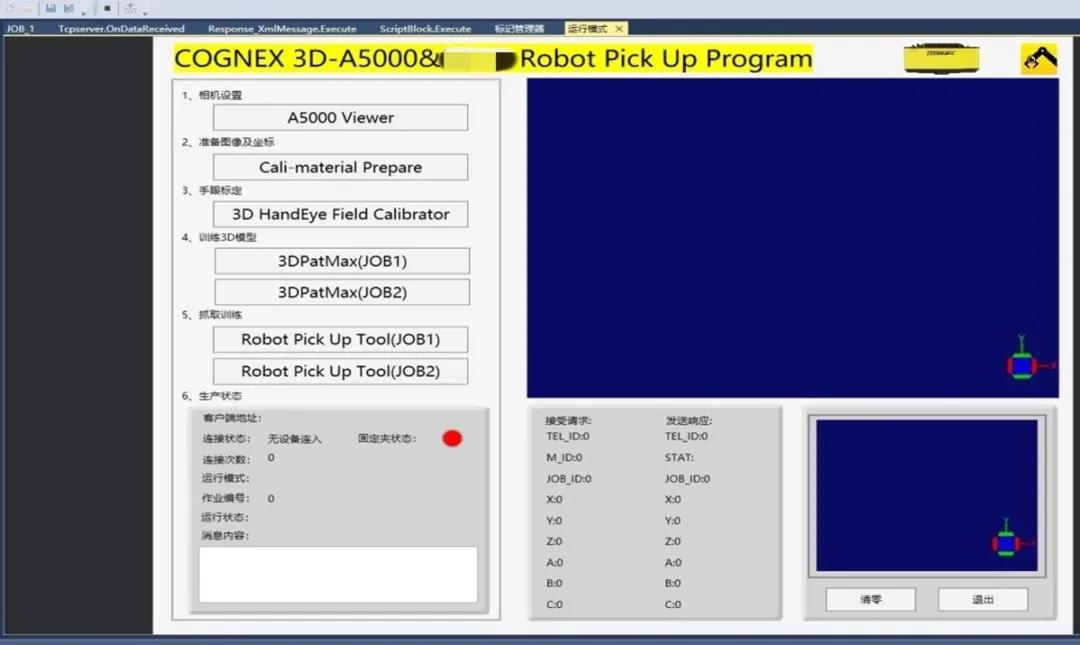Click the large blue 3D viewer
The width and height of the screenshot is (1080, 645).
click(793, 238)
